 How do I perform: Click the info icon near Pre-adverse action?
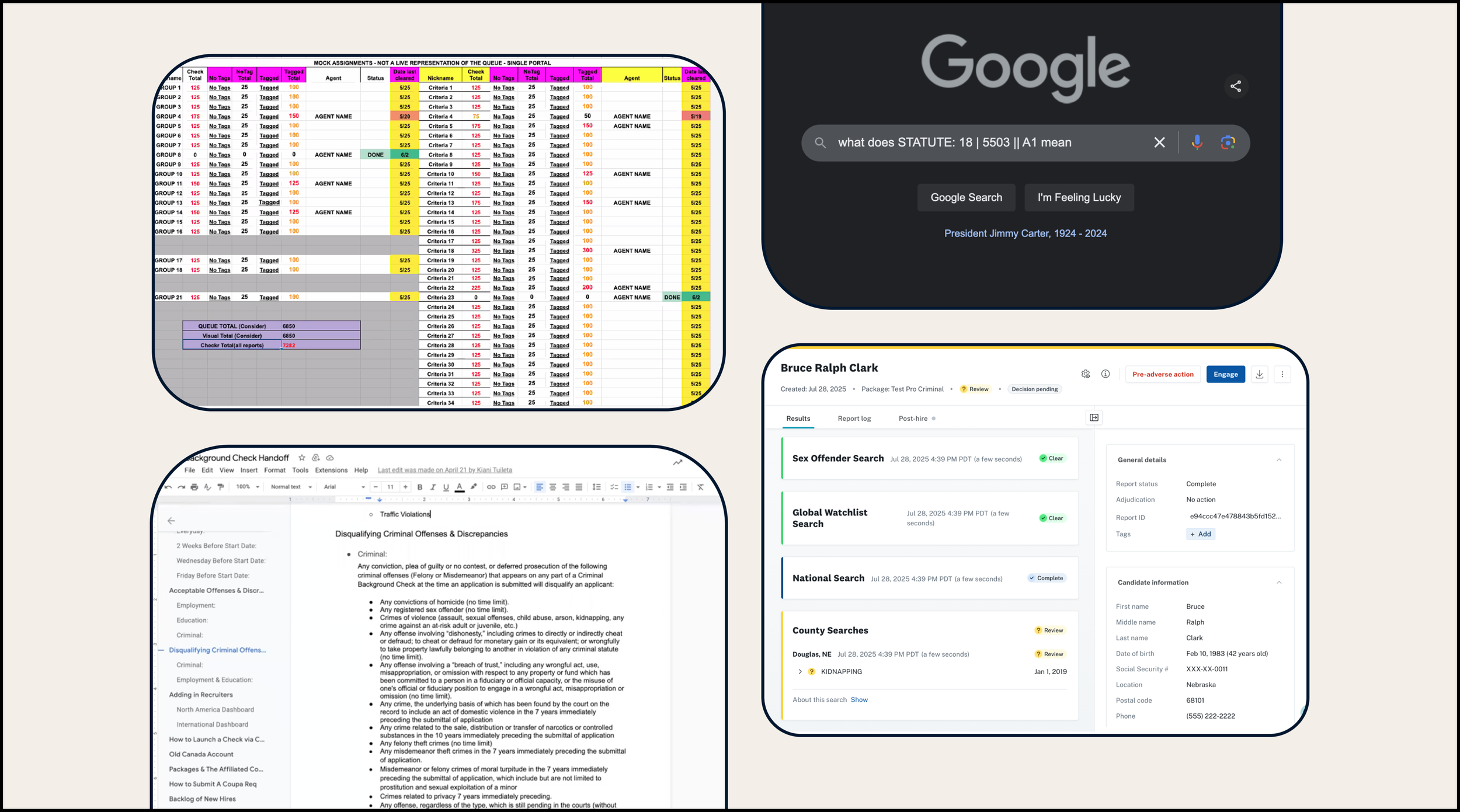point(1106,374)
